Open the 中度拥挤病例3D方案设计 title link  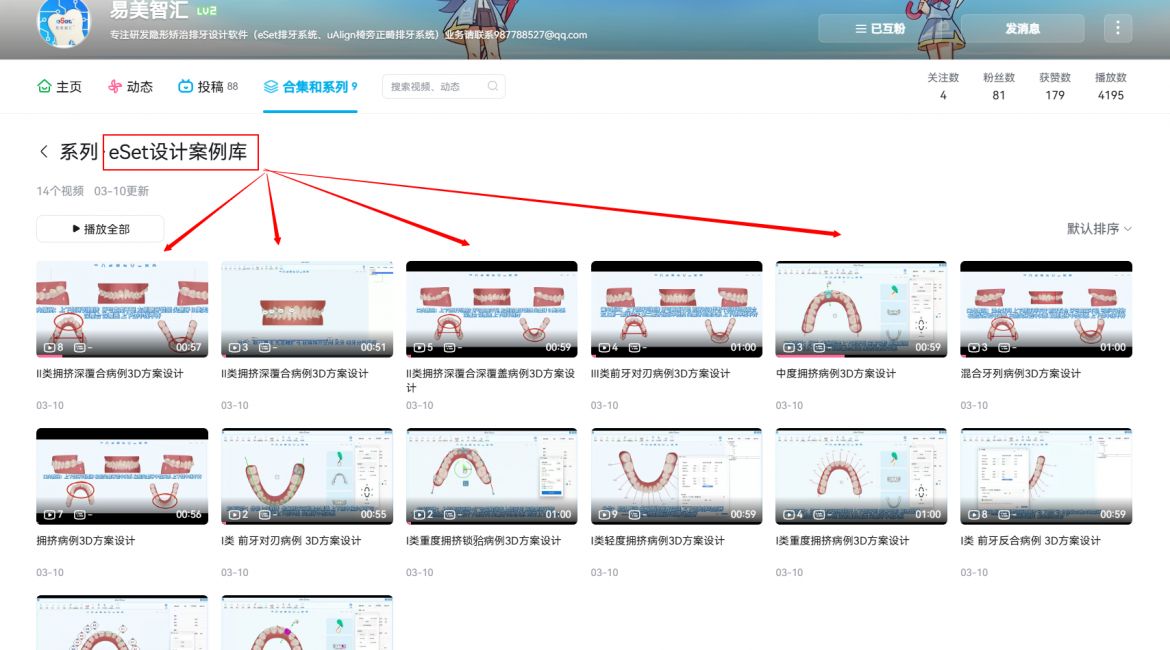tap(836, 374)
